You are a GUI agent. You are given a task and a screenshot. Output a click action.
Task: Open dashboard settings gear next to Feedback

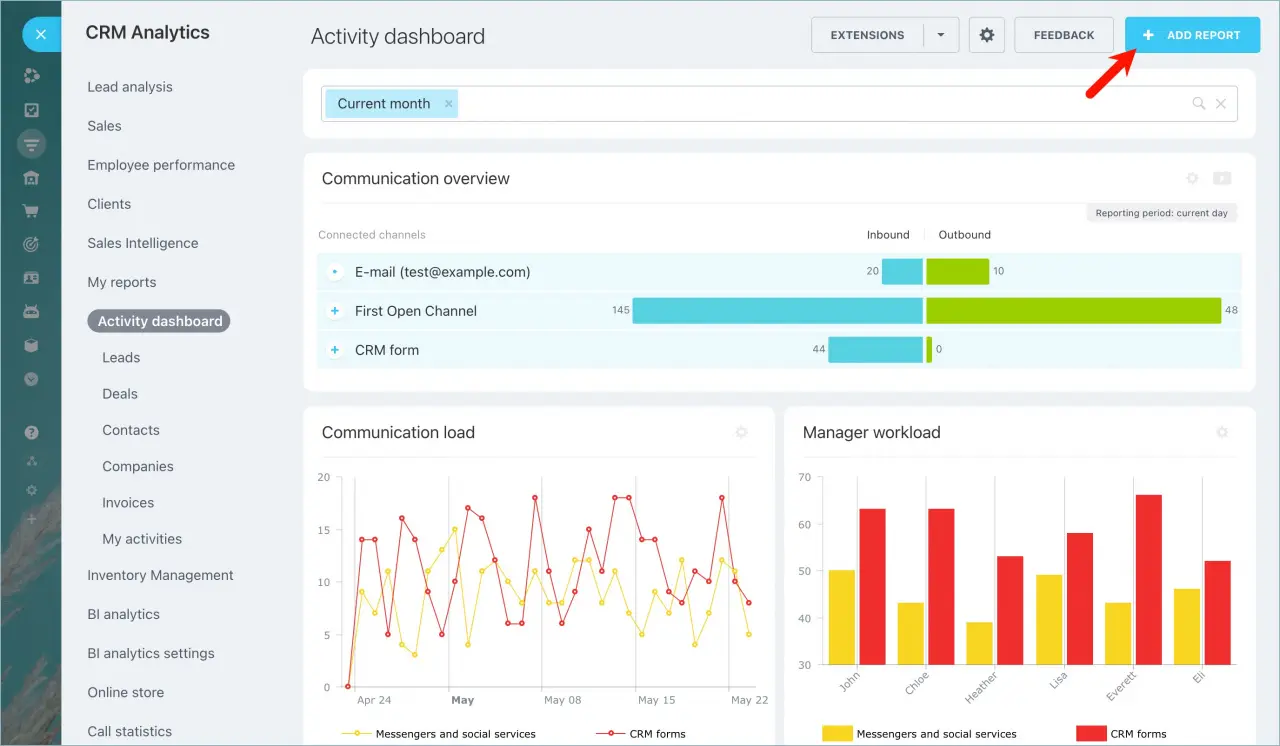986,35
